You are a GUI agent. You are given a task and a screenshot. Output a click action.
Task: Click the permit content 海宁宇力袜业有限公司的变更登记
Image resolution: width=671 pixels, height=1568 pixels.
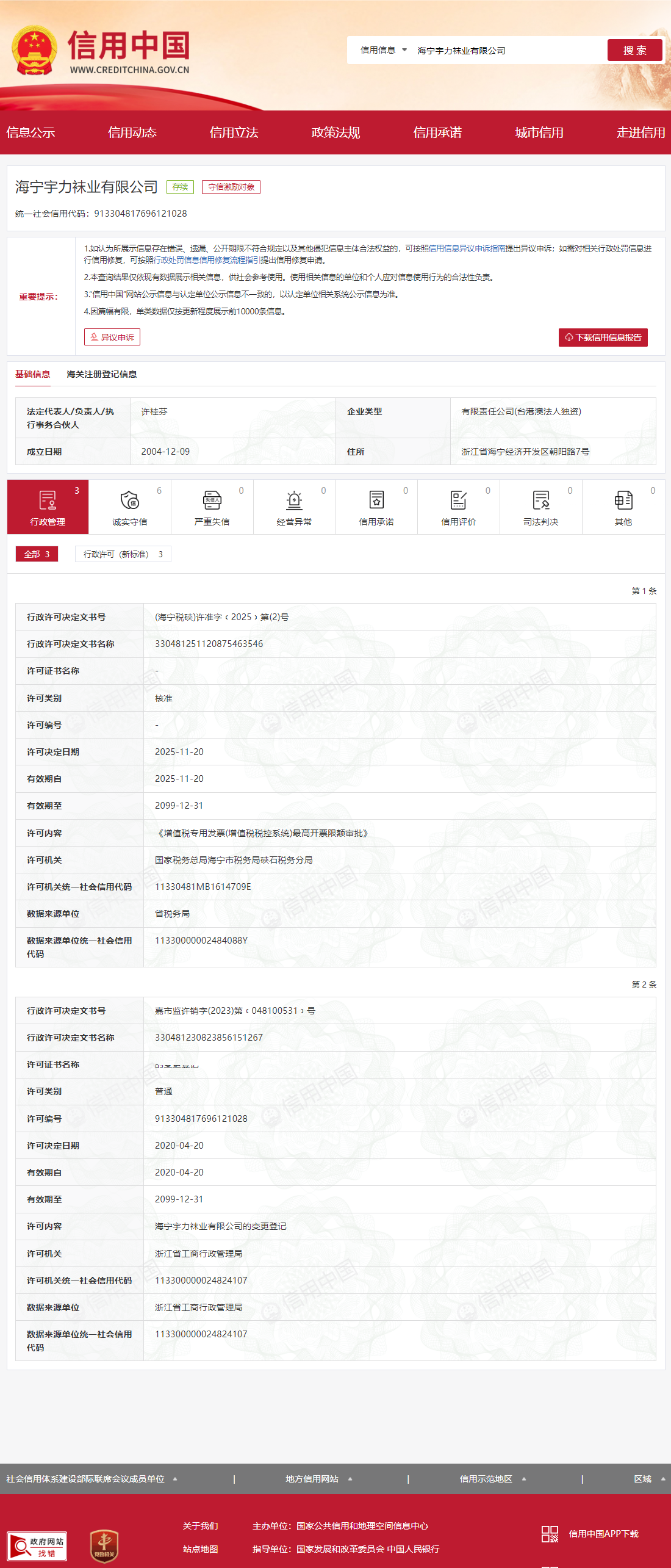coord(221,1226)
